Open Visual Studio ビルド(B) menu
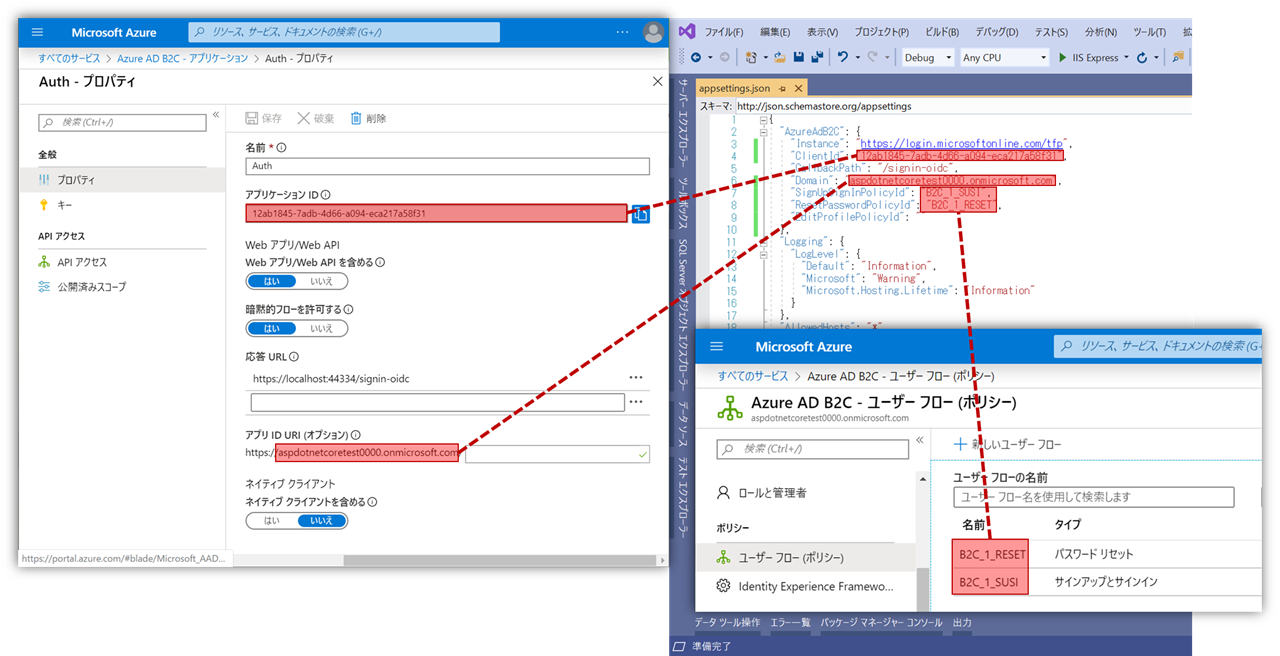This screenshot has width=1280, height=656. pos(940,32)
